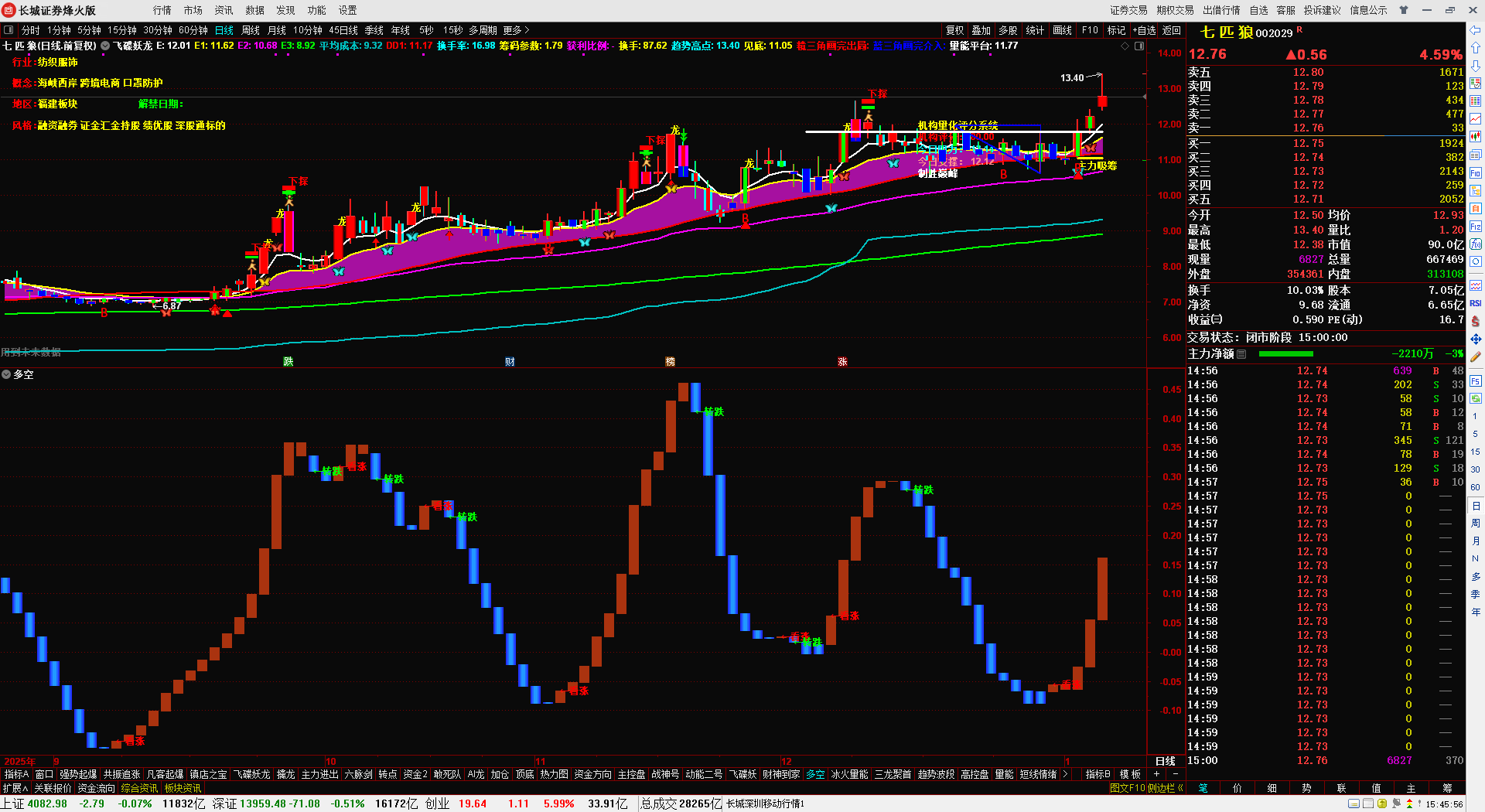Click the more indicator tabs arrow
Screen dimensions: 1485x812
tap(1066, 774)
